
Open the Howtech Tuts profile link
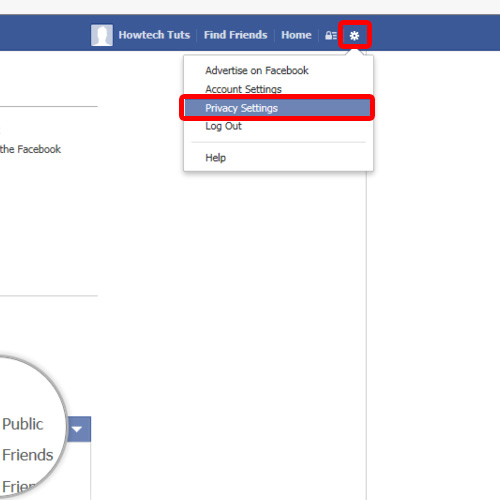tap(154, 35)
